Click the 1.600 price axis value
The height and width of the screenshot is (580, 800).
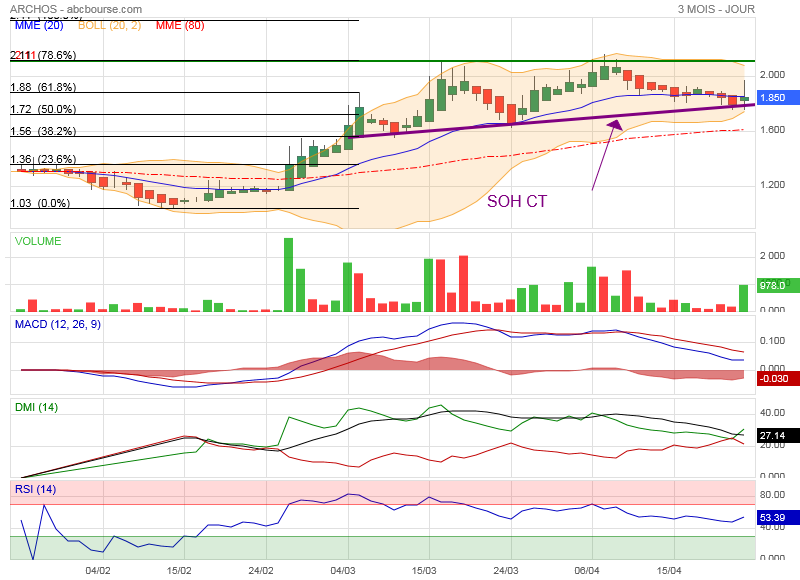point(772,130)
